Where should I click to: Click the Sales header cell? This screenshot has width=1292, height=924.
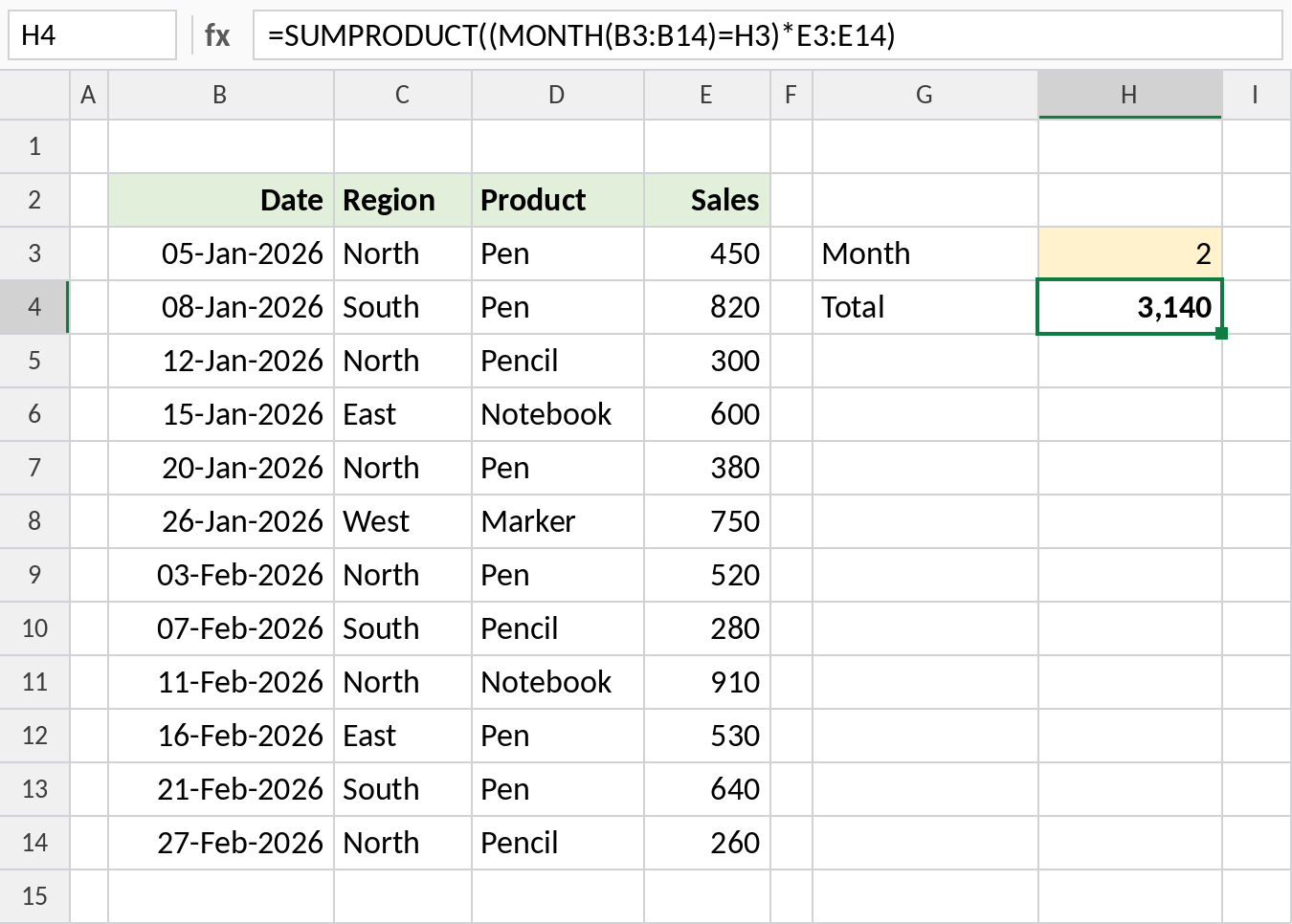tap(707, 200)
